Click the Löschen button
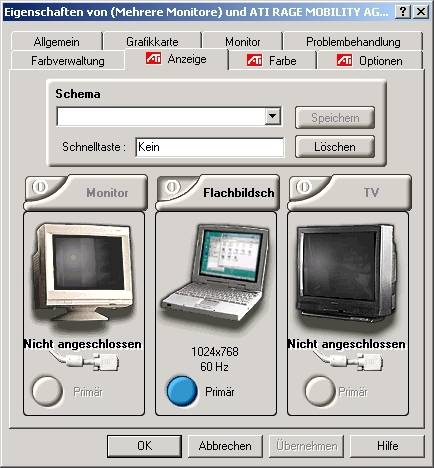434x468 pixels. pos(335,147)
